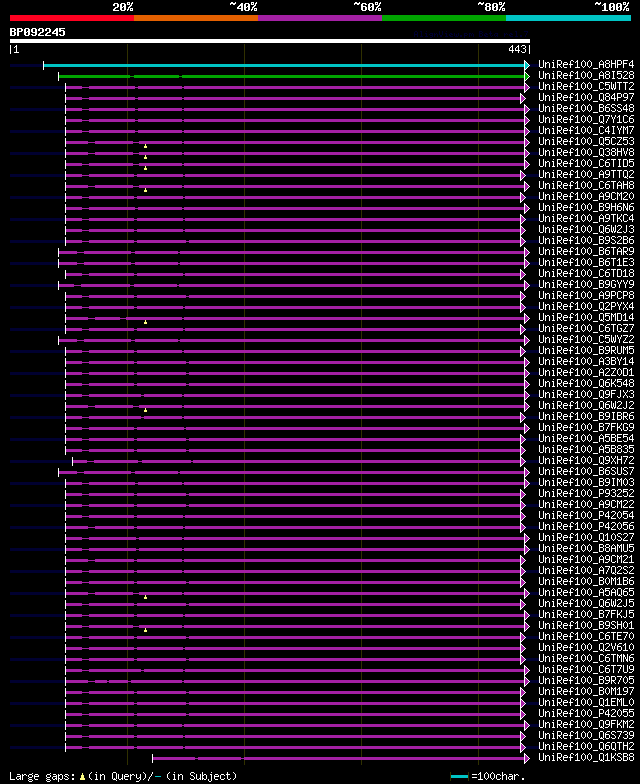Screen dimensions: 640x784
Task: Click the green alignment bar for A8I528
Action: click(292, 76)
